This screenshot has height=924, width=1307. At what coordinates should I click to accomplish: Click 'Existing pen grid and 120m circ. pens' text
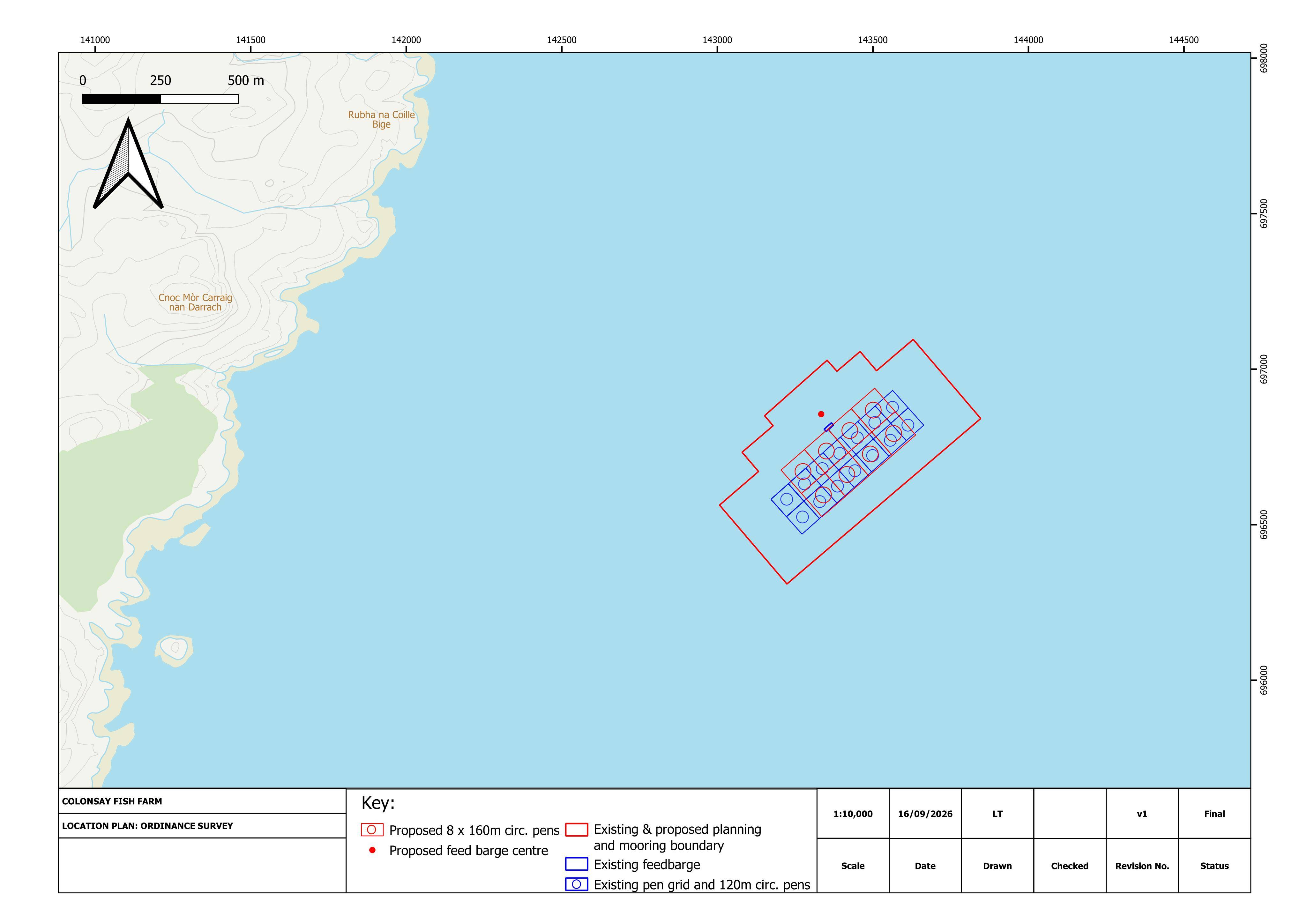[702, 885]
